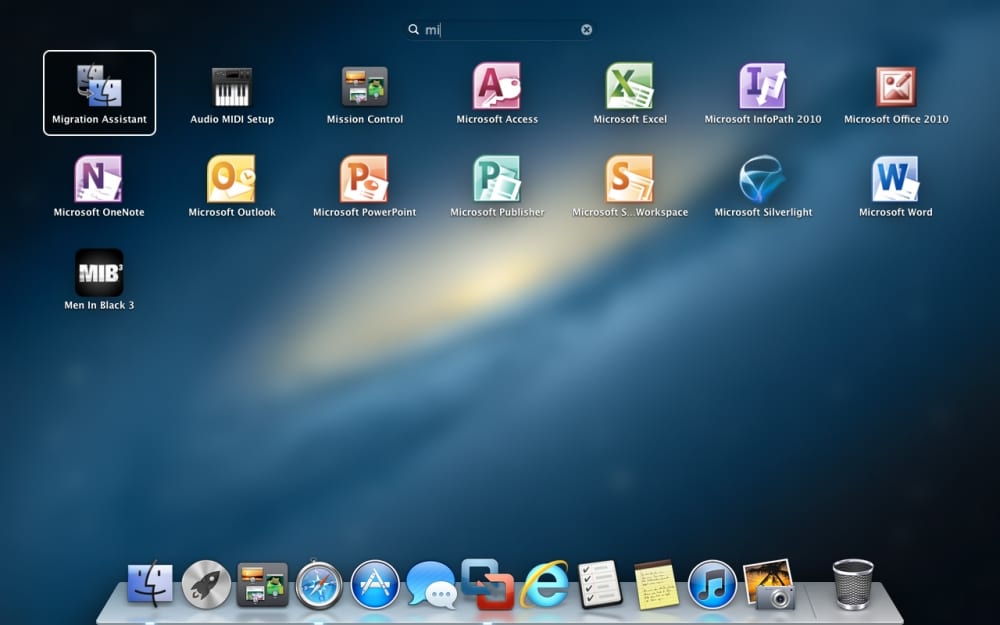Click the "Microsoft Silverlight" label text

click(x=763, y=212)
